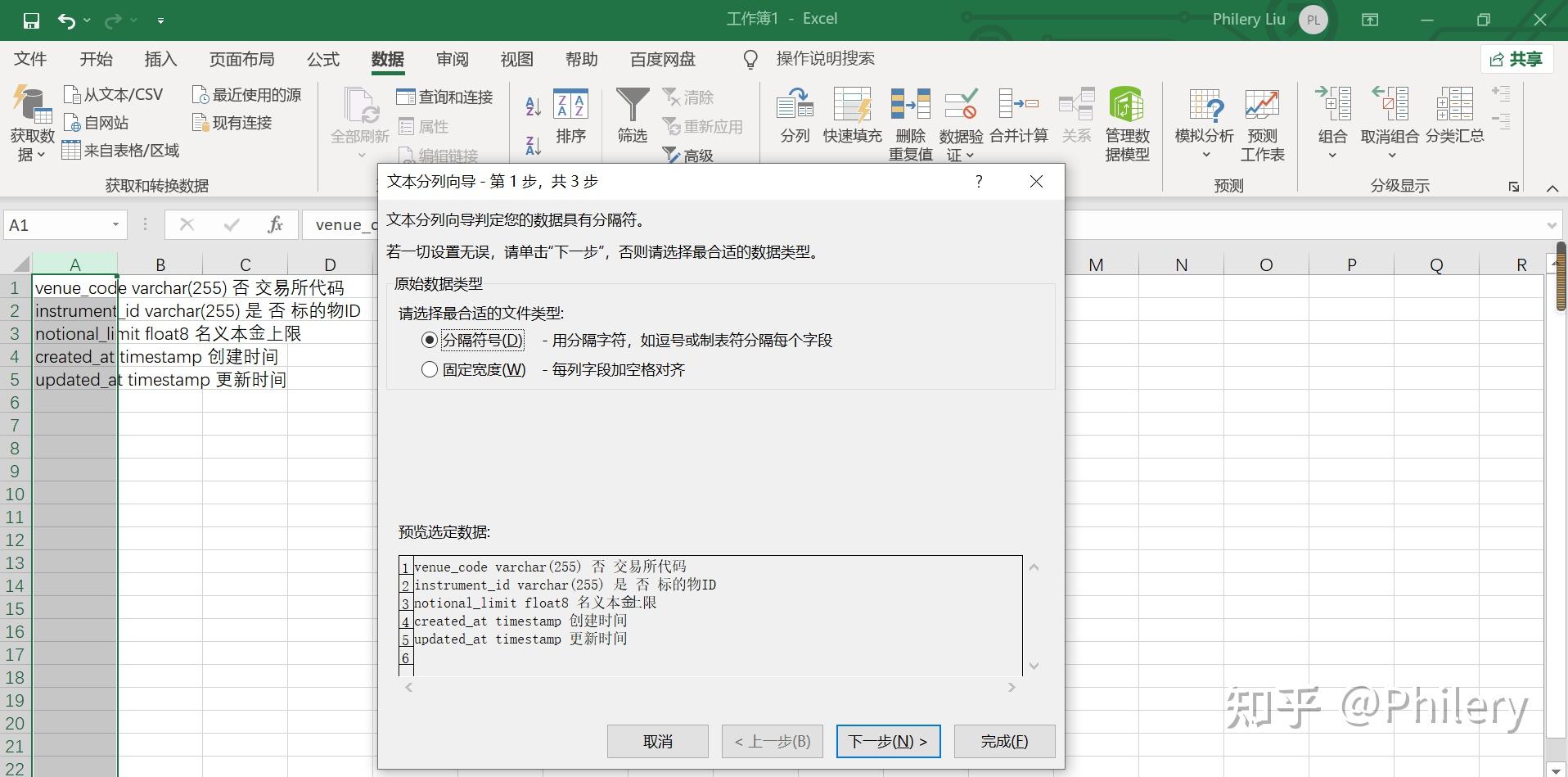Screen dimensions: 1568x777
Task: Switch to the Insert (插入) tab
Action: (160, 59)
